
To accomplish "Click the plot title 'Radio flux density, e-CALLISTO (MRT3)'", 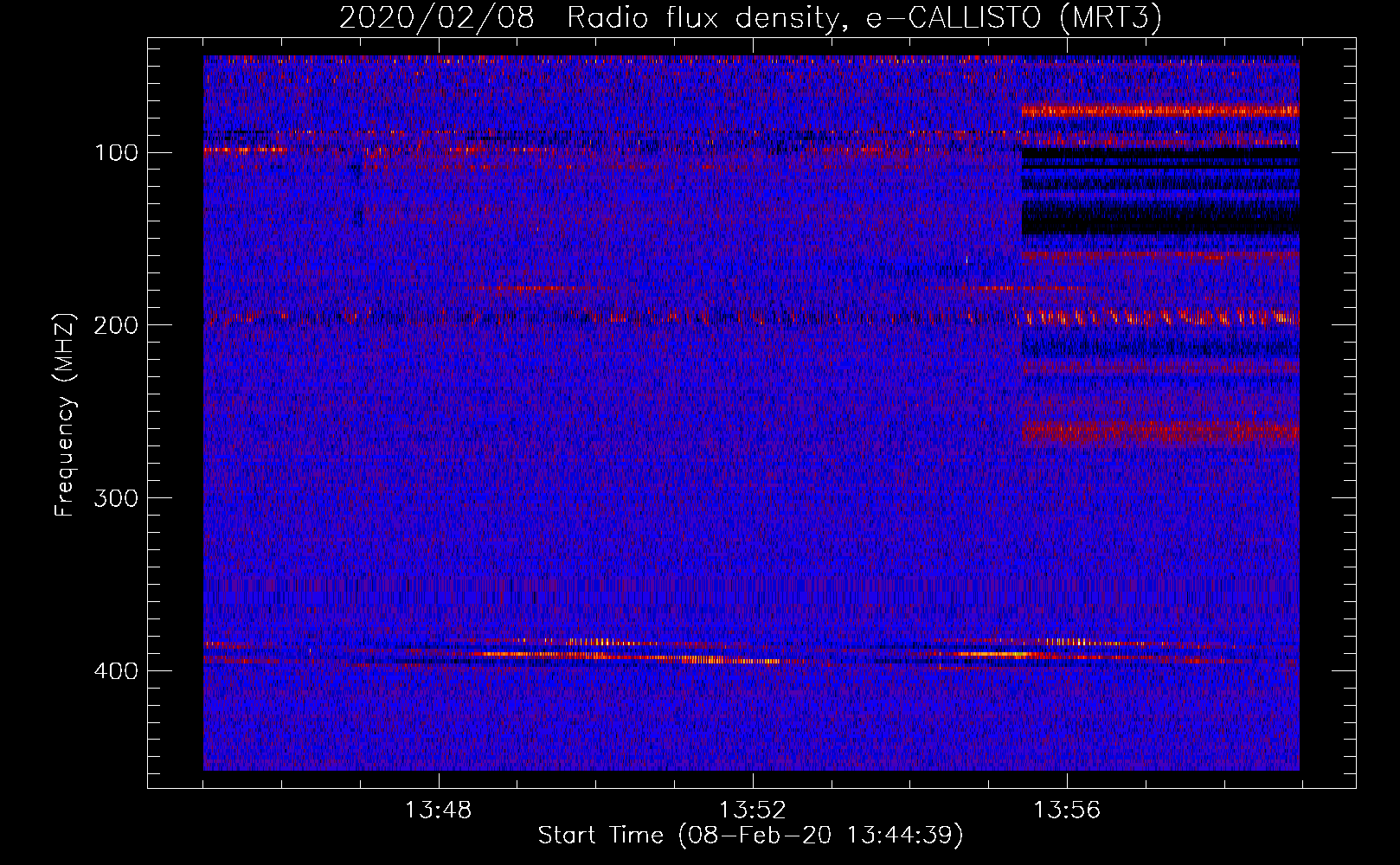I will [864, 18].
